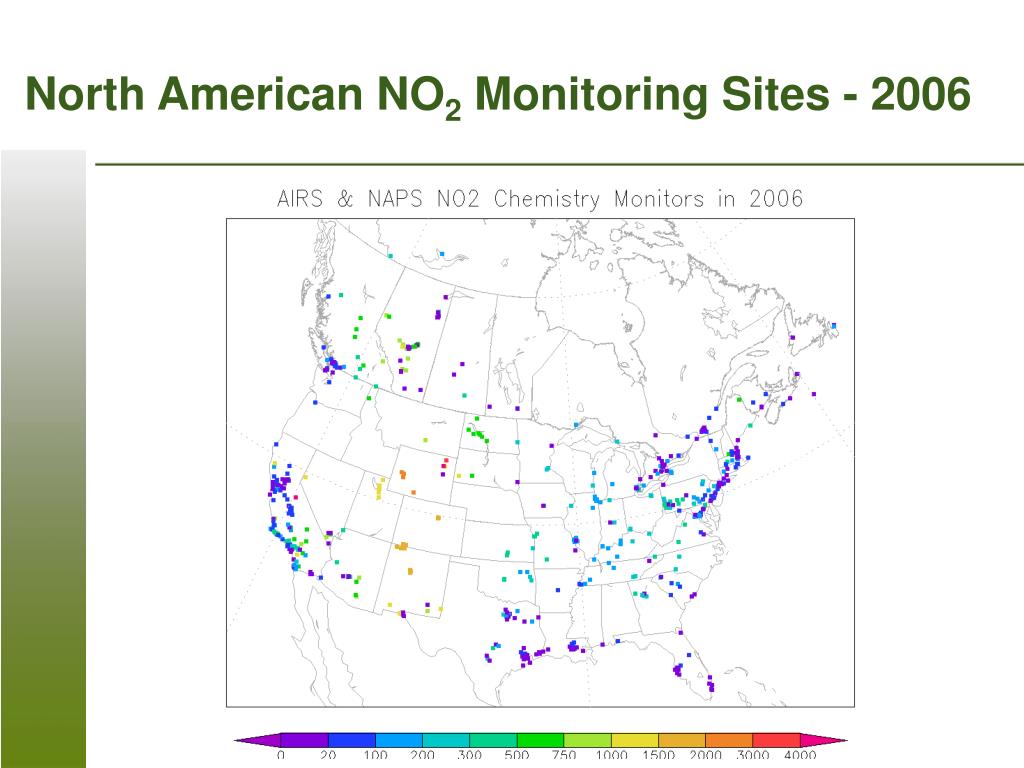Image resolution: width=1024 pixels, height=768 pixels.
Task: Select the yellow-green 750–1000 colorbar segment
Action: 588,740
